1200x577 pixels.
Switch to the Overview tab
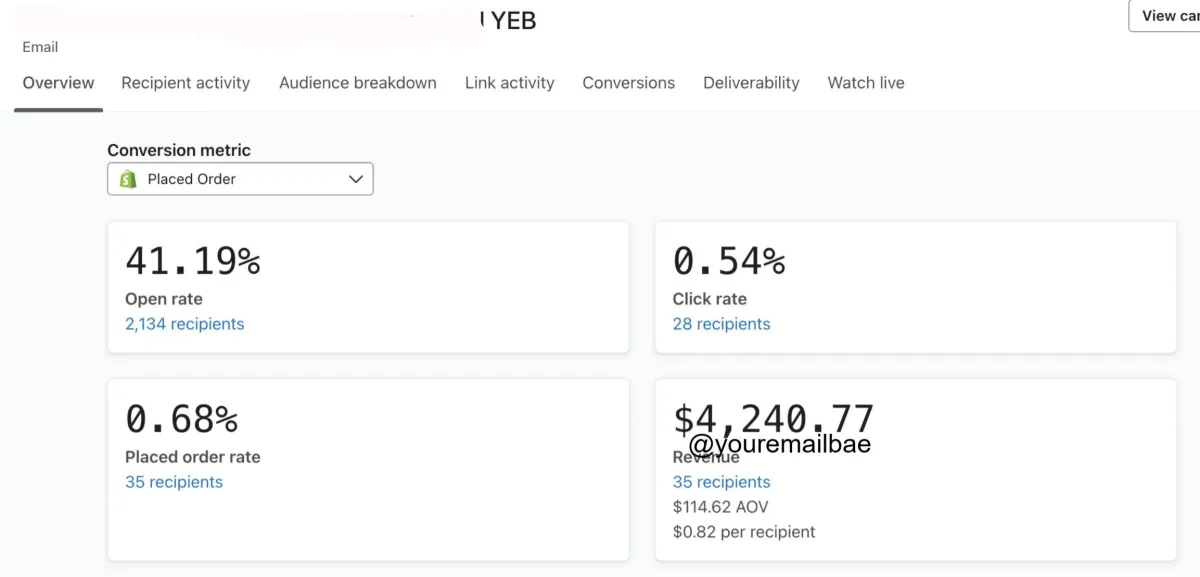pyautogui.click(x=59, y=83)
